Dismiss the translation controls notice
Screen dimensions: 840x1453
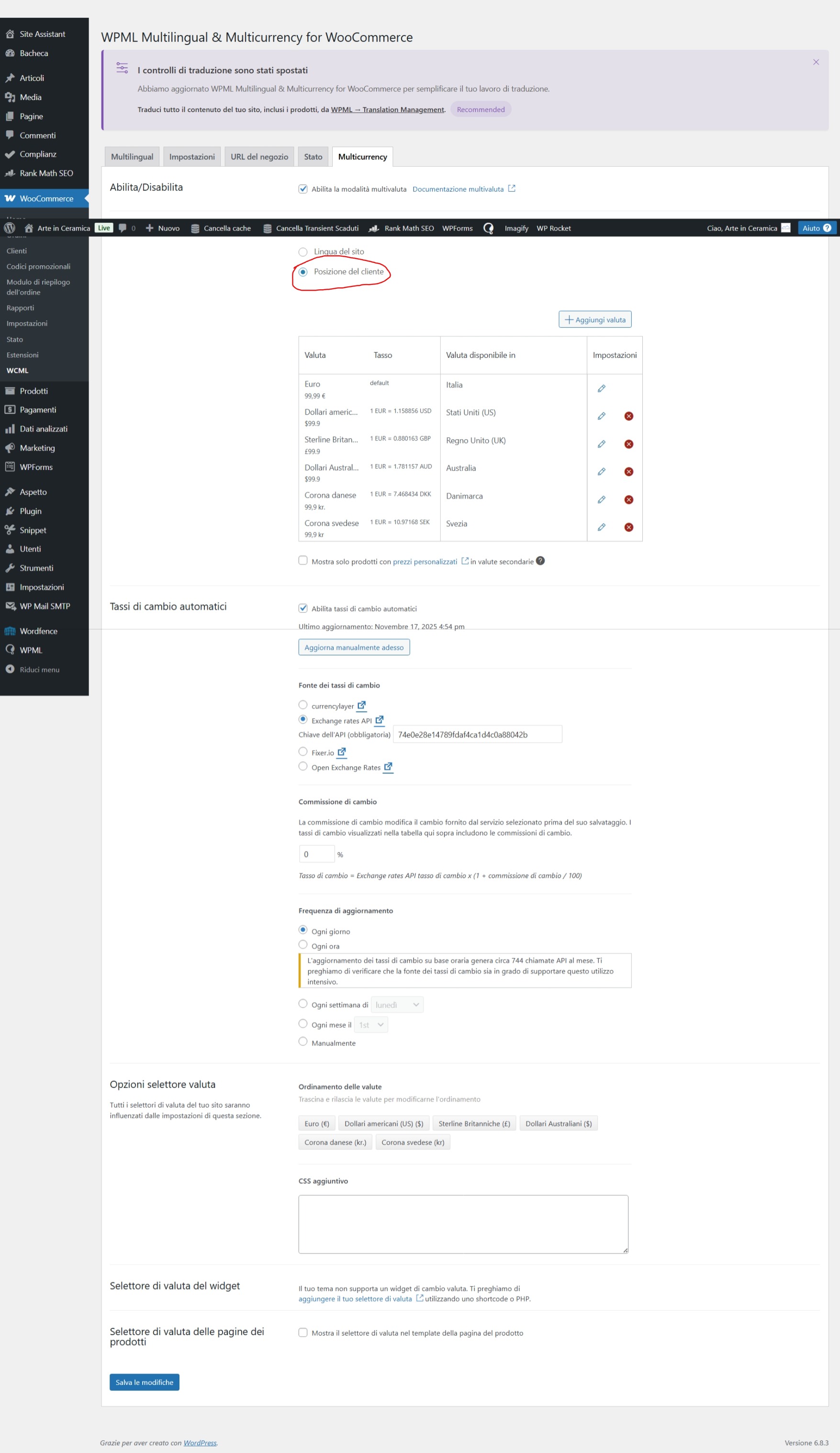coord(816,62)
